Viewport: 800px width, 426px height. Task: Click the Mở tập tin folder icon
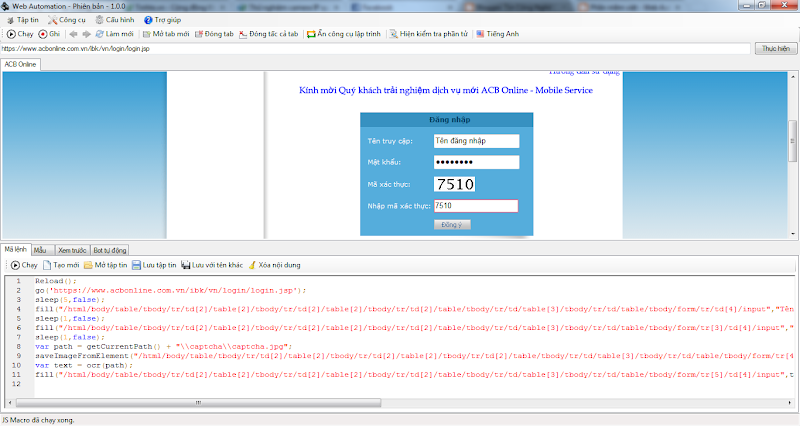point(88,265)
